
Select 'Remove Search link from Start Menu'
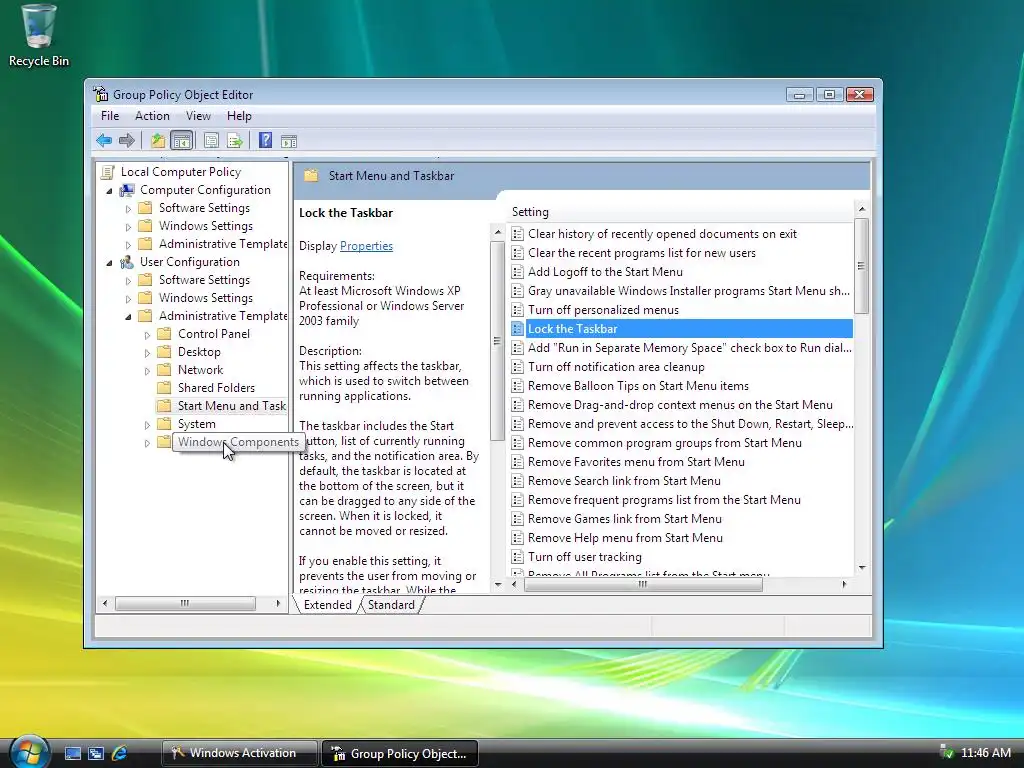624,481
